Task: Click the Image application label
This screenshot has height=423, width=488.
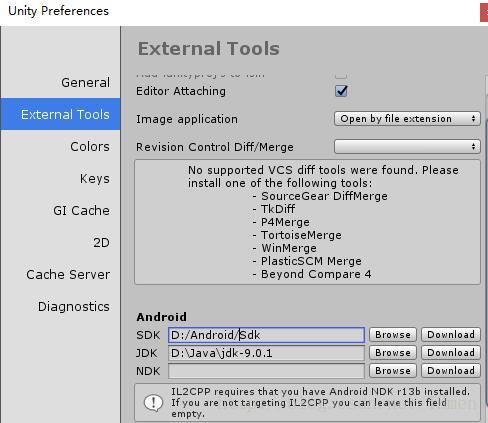Action: [x=187, y=119]
